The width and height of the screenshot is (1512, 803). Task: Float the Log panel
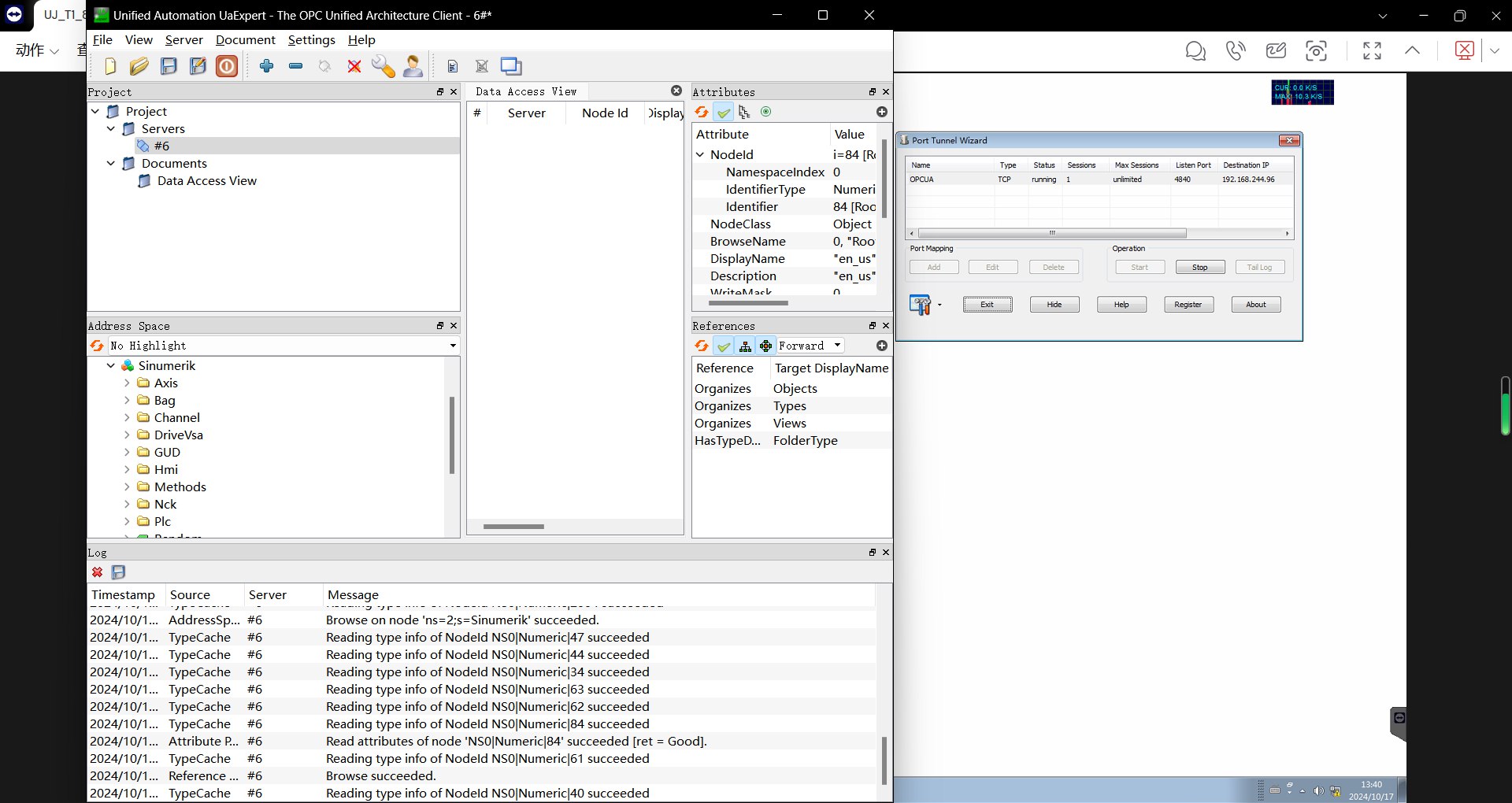[x=872, y=553]
